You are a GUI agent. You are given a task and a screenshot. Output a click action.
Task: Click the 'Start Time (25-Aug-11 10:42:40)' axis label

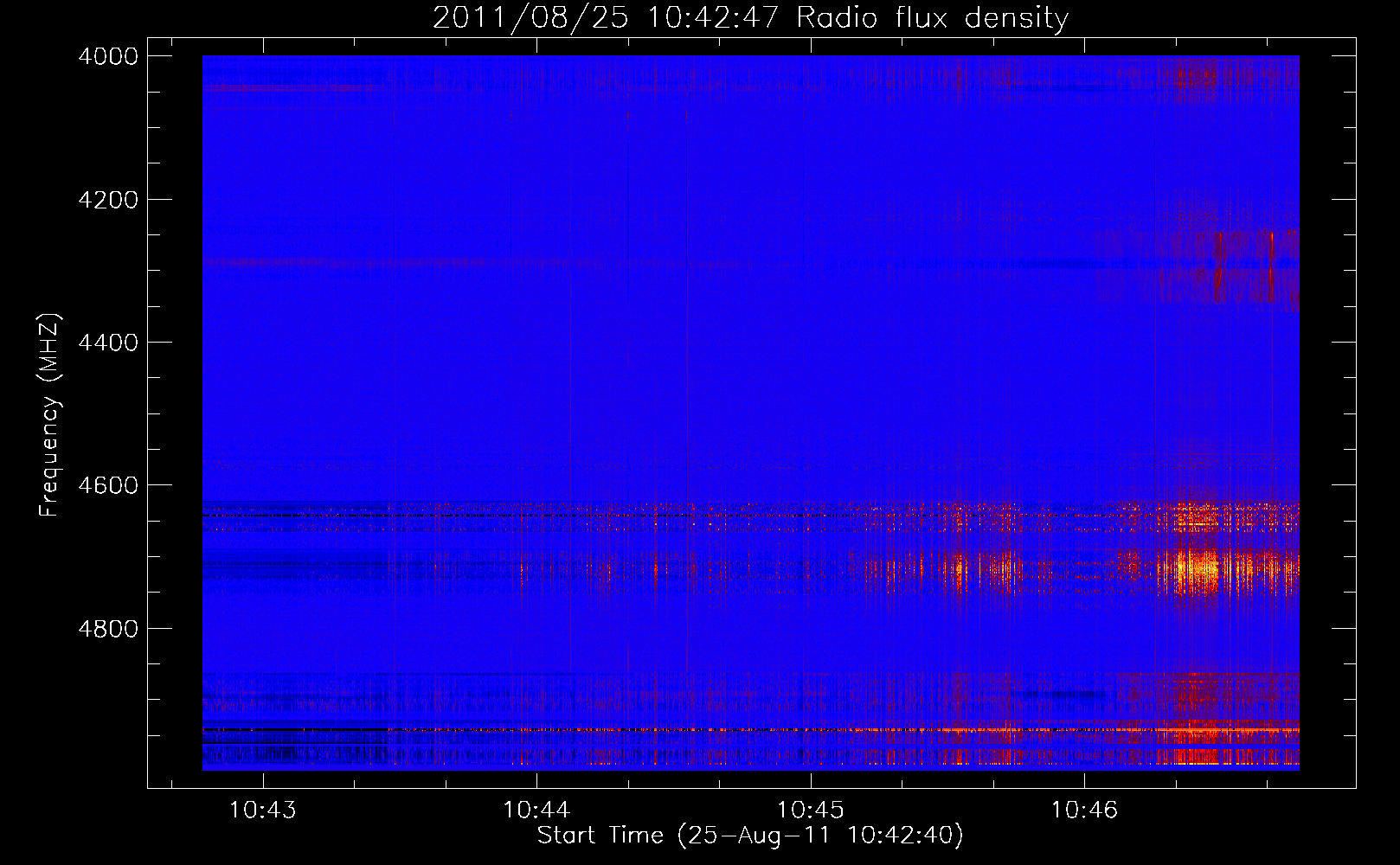tap(750, 836)
